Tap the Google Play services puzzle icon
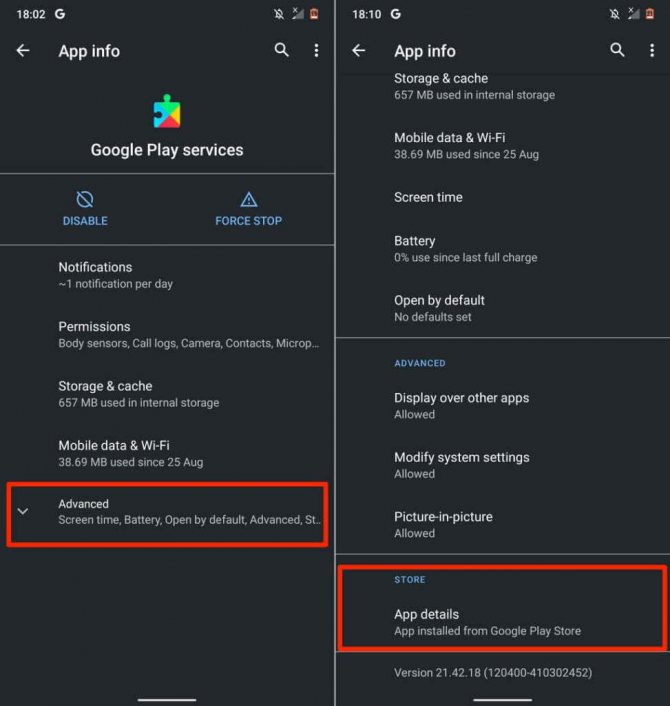 coord(167,111)
